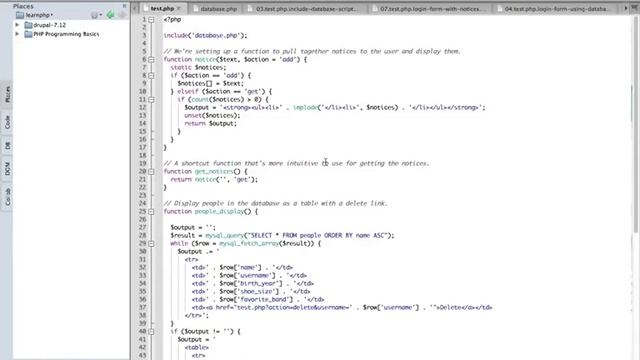This screenshot has height=360, width=640.
Task: Click the $row['name'] table cell line
Action: tap(242, 267)
